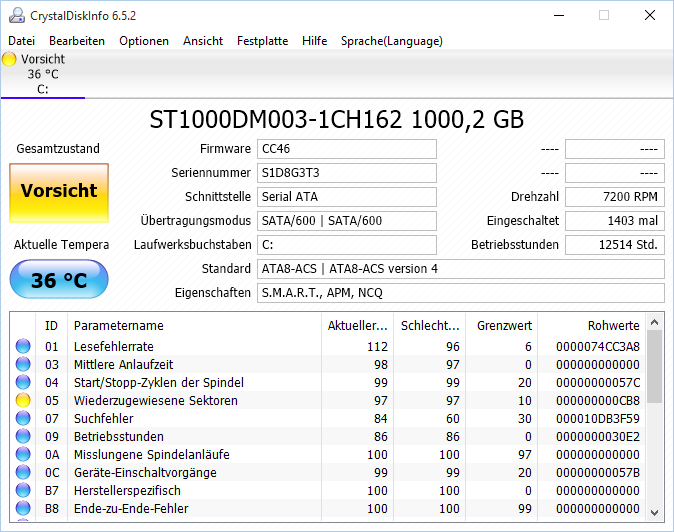Click the 36 °C temperature button
The image size is (674, 532).
tap(59, 279)
